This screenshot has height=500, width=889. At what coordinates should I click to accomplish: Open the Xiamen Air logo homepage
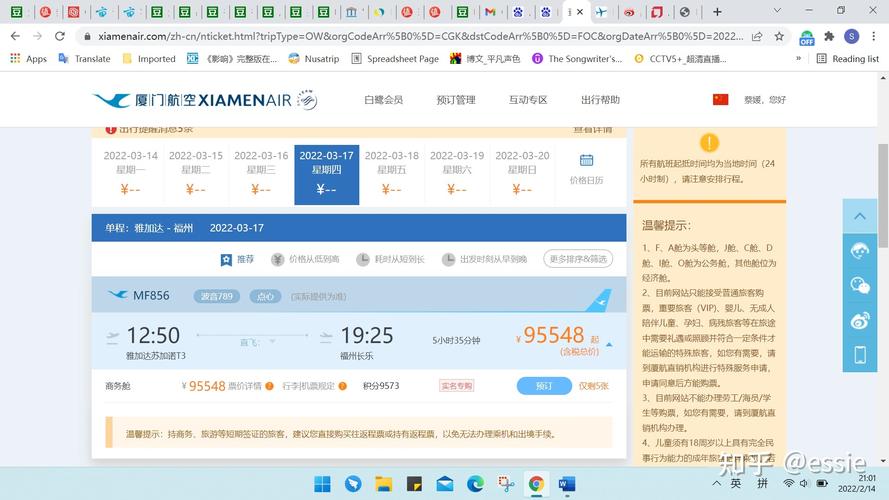pyautogui.click(x=205, y=100)
